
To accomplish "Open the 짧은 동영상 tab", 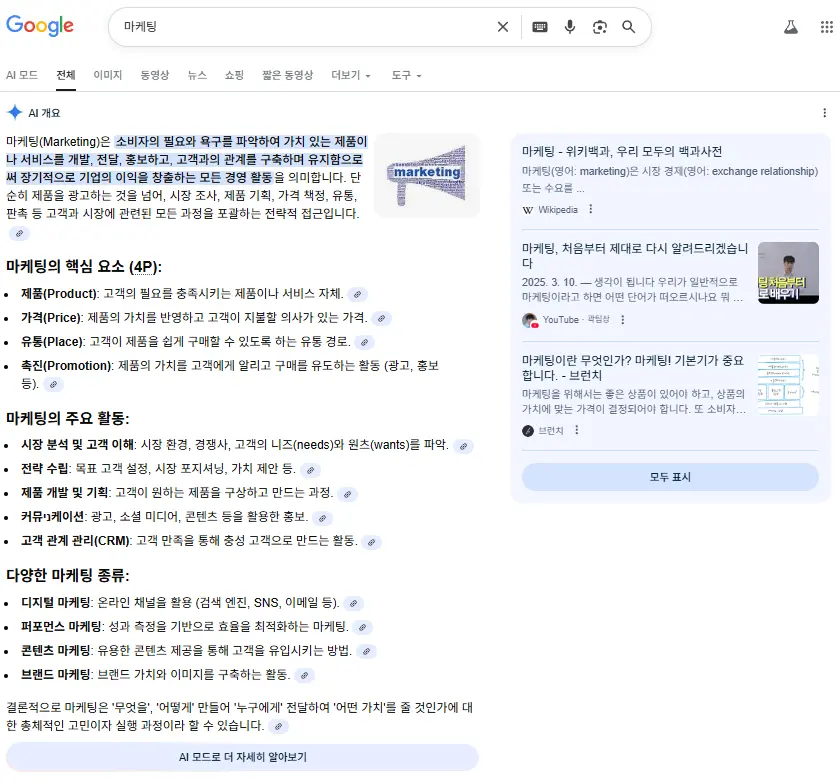I will [287, 76].
